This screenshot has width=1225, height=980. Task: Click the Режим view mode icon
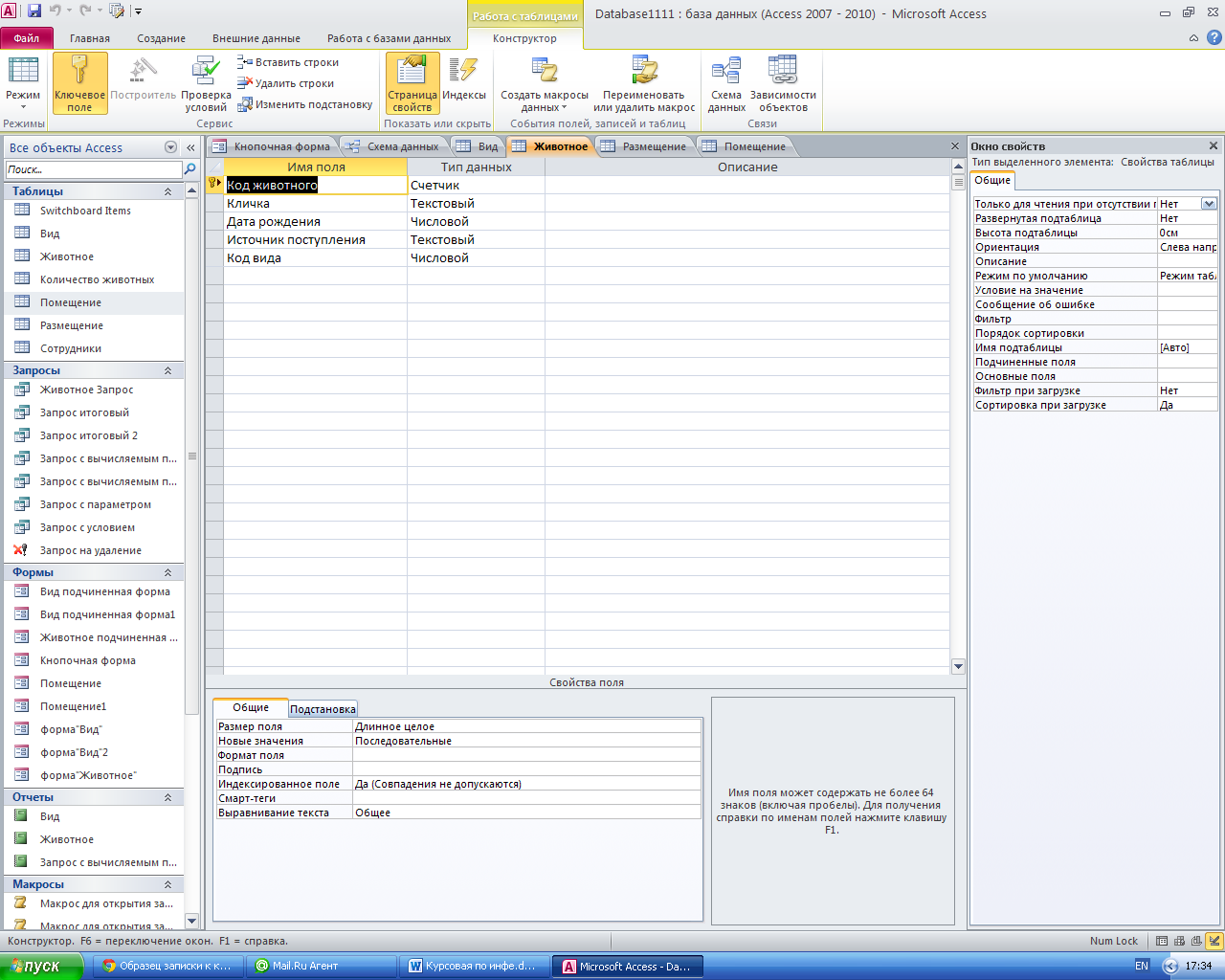click(x=23, y=81)
